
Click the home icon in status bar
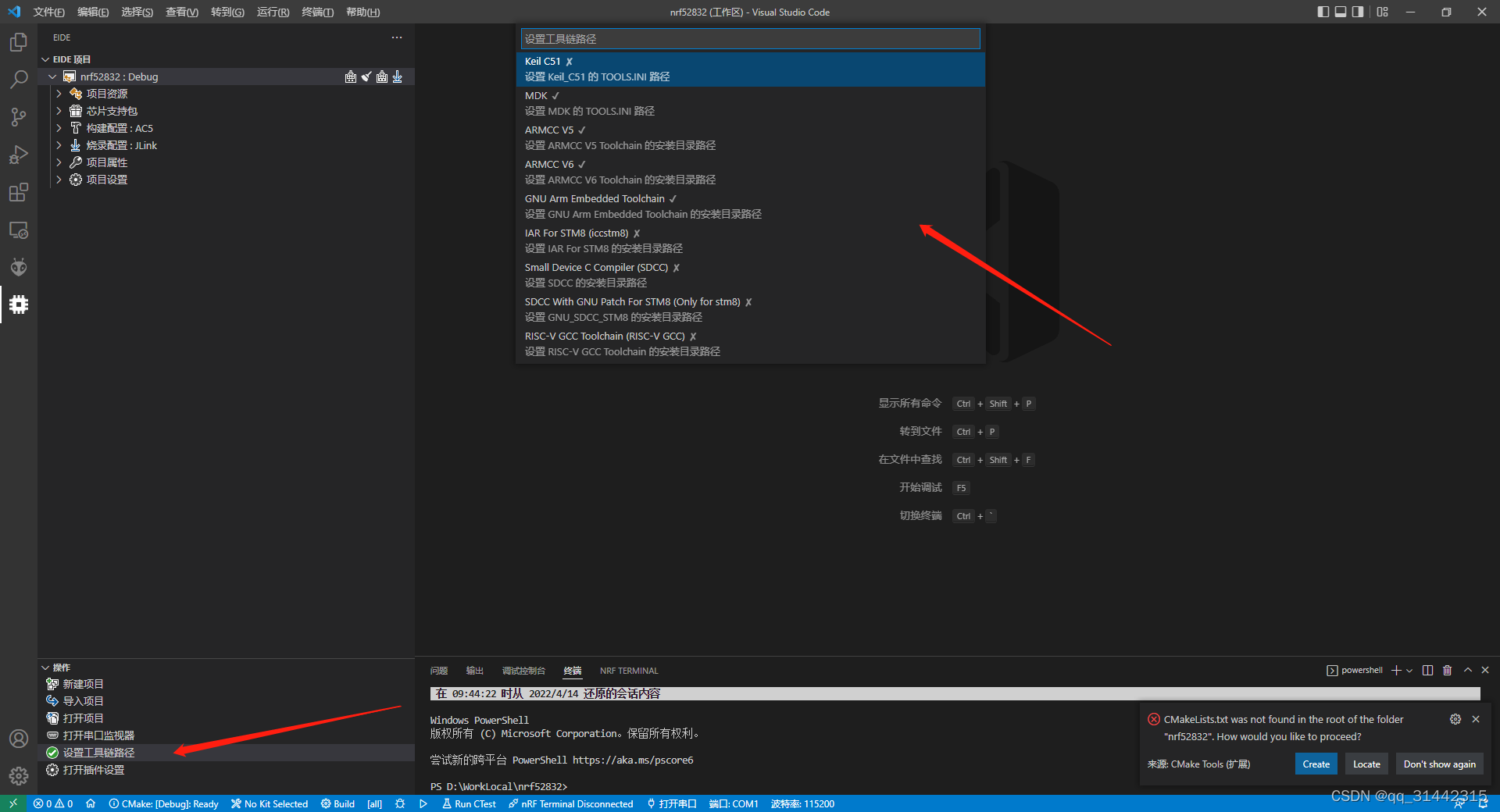(91, 803)
